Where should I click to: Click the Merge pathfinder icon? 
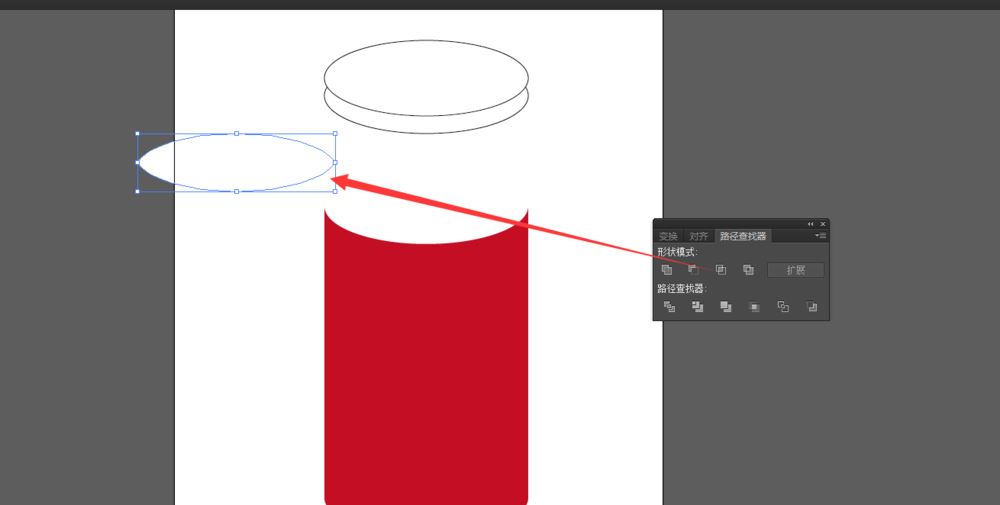725,307
